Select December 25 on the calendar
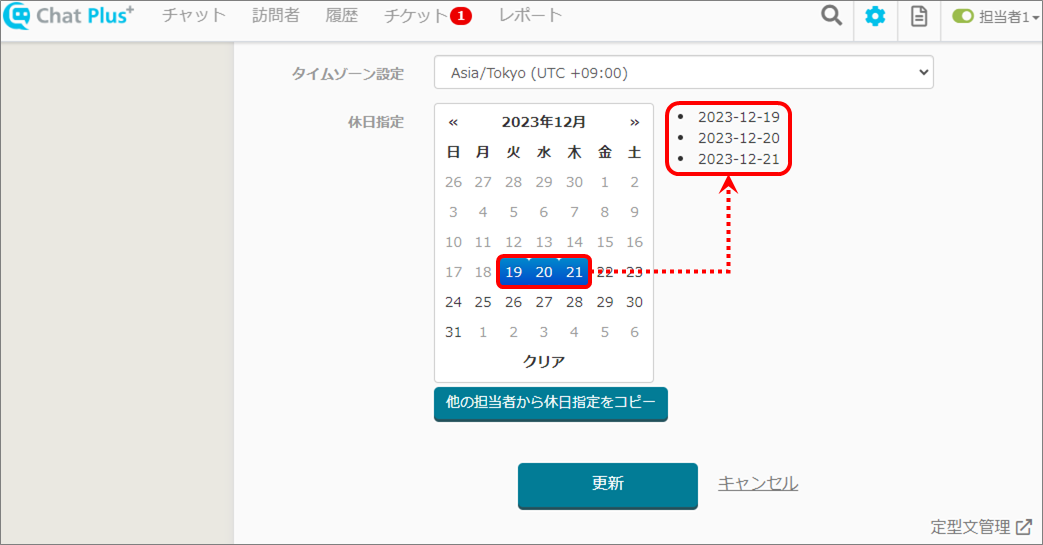Image resolution: width=1043 pixels, height=545 pixels. pyautogui.click(x=483, y=302)
